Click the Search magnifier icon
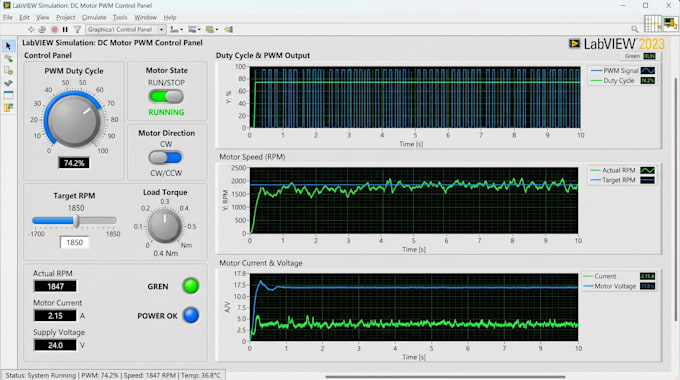Image resolution: width=680 pixels, height=380 pixels. [x=635, y=29]
